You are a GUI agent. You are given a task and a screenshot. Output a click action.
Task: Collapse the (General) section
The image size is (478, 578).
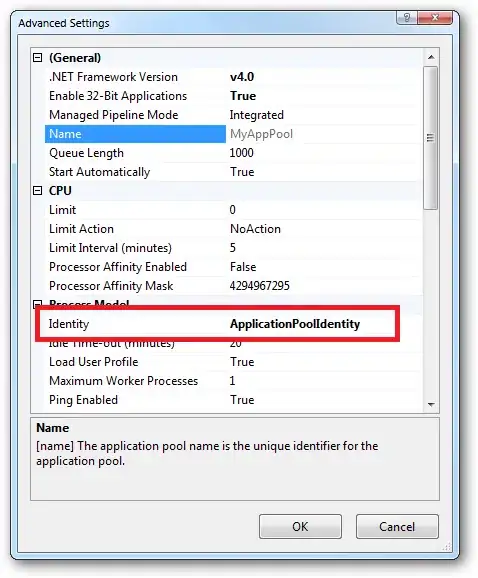pos(37,58)
